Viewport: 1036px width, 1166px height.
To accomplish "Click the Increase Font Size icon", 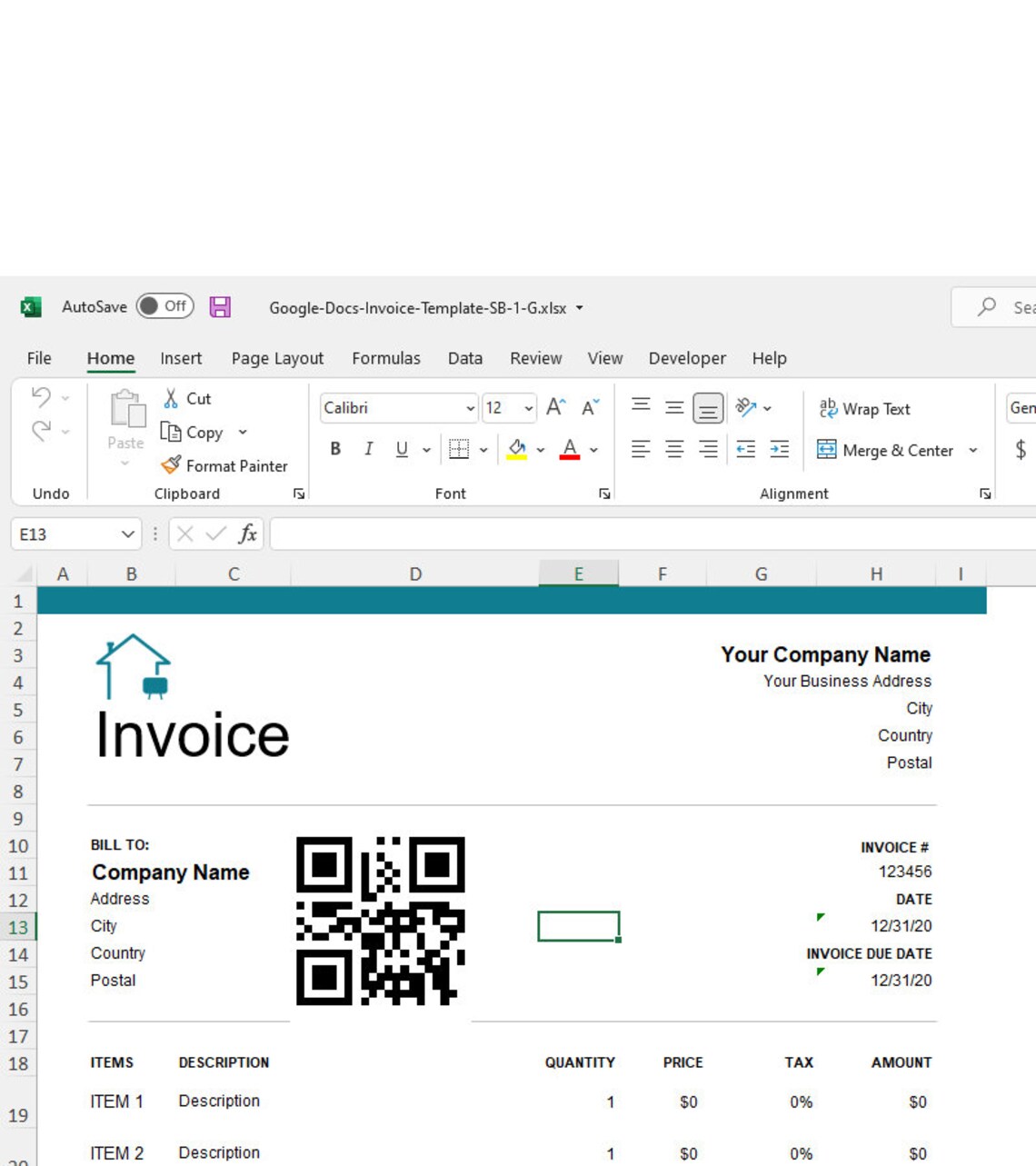I will click(x=555, y=407).
